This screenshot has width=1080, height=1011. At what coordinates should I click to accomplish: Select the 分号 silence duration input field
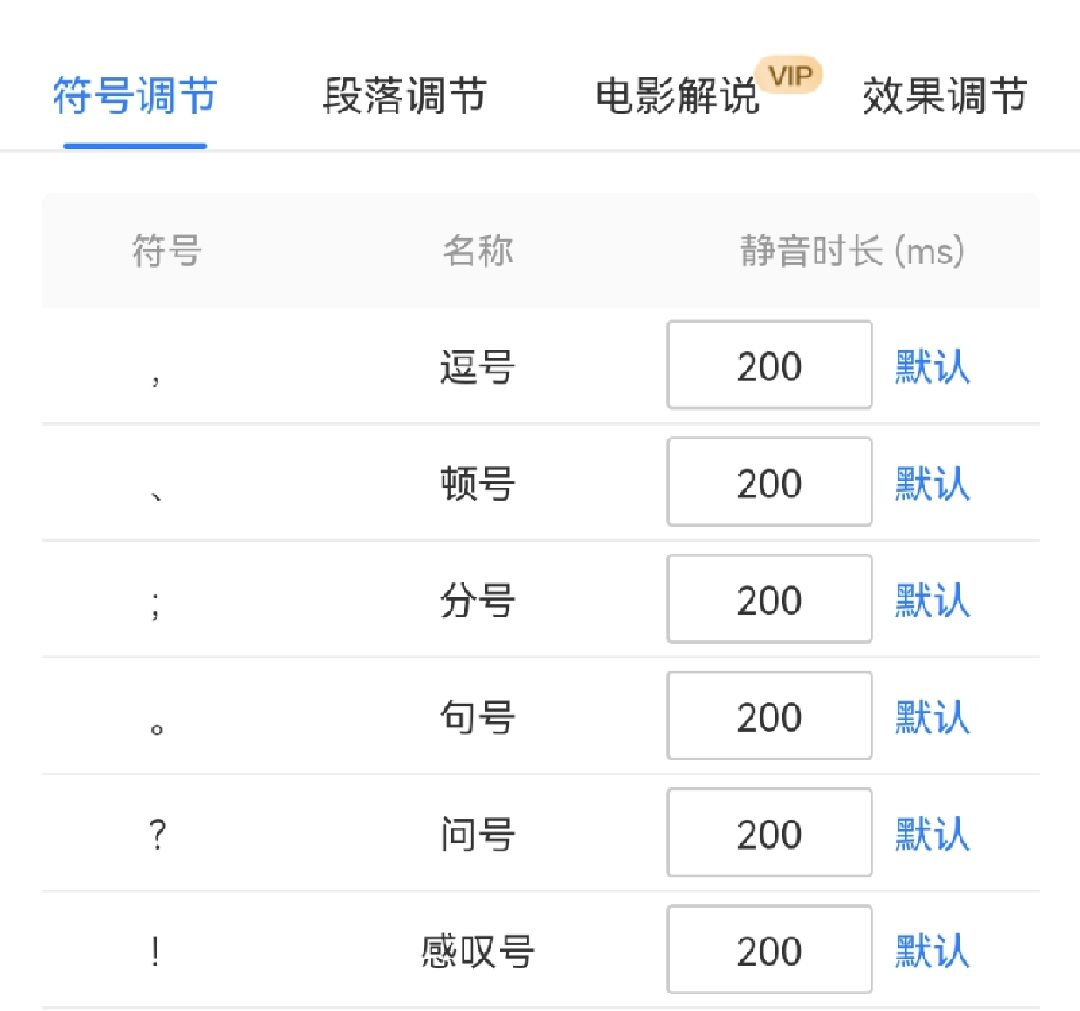tap(769, 599)
